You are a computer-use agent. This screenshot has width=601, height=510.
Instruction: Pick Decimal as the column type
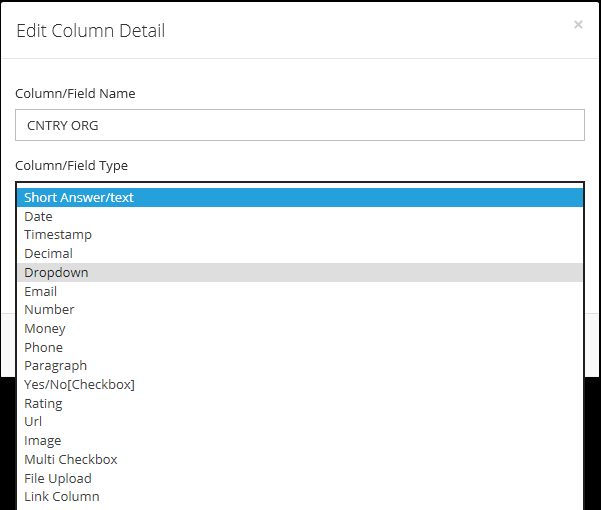(x=300, y=254)
